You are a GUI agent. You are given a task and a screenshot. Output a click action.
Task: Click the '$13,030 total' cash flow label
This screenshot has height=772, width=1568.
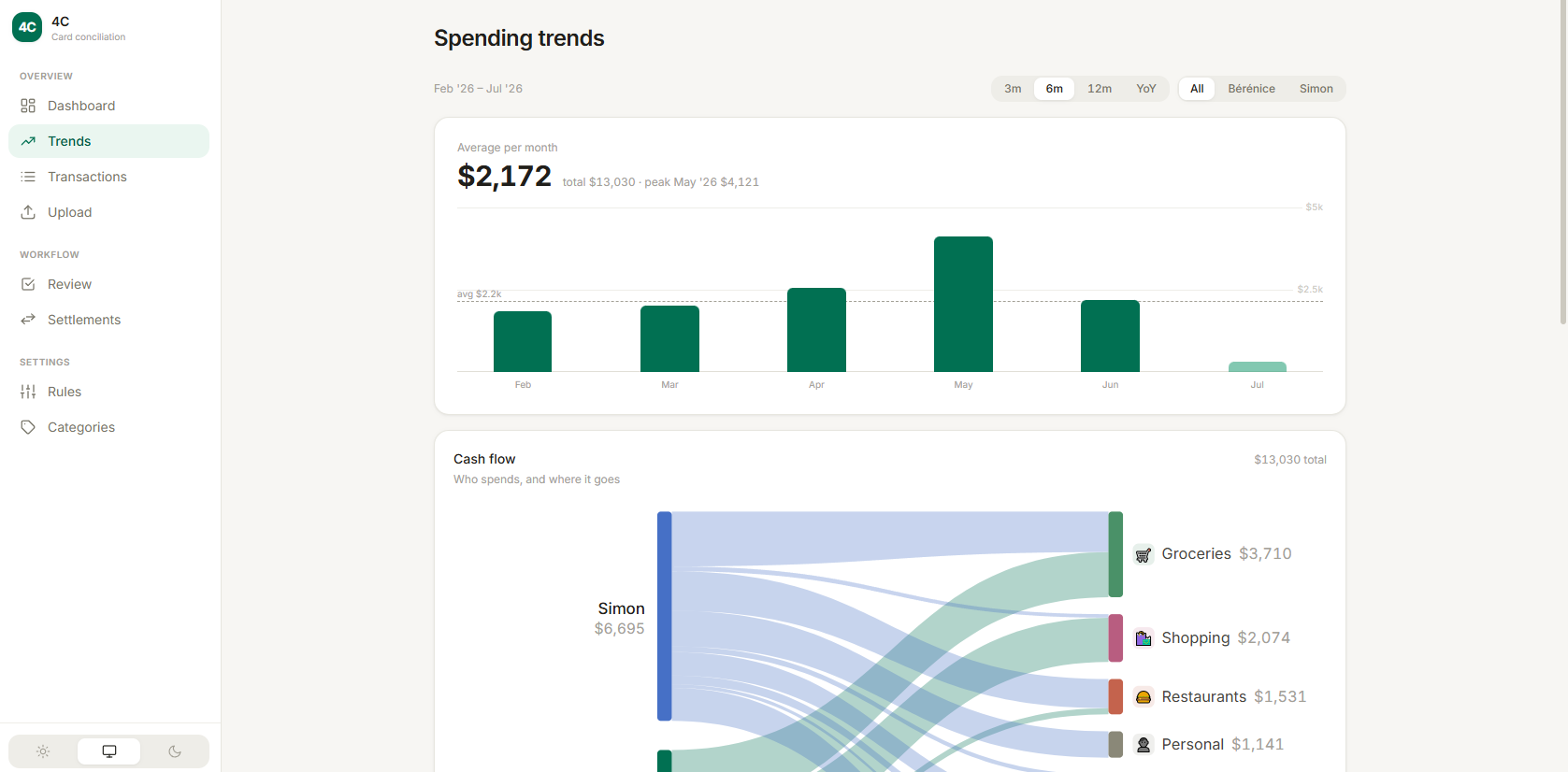tap(1290, 460)
